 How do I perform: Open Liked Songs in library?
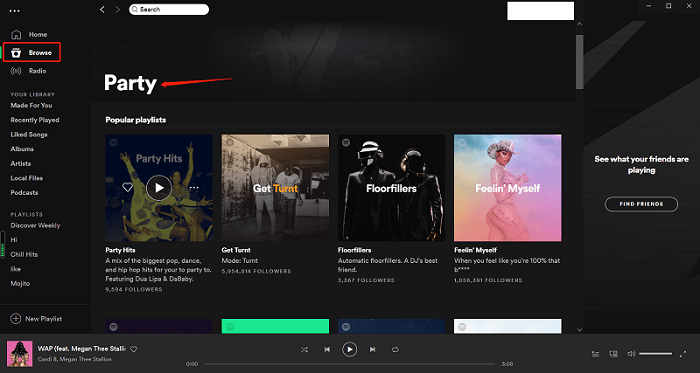(x=29, y=134)
